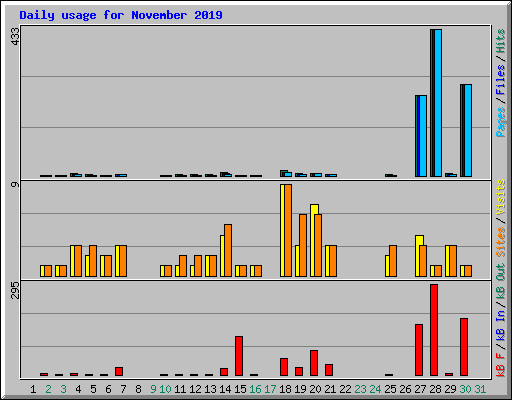
Task: Click the day 8 x-axis label
Action: click(x=138, y=389)
